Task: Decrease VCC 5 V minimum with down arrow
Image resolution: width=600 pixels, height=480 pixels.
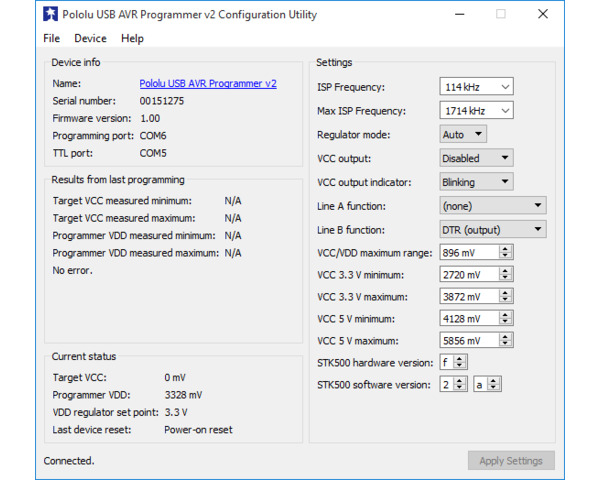Action: click(505, 322)
